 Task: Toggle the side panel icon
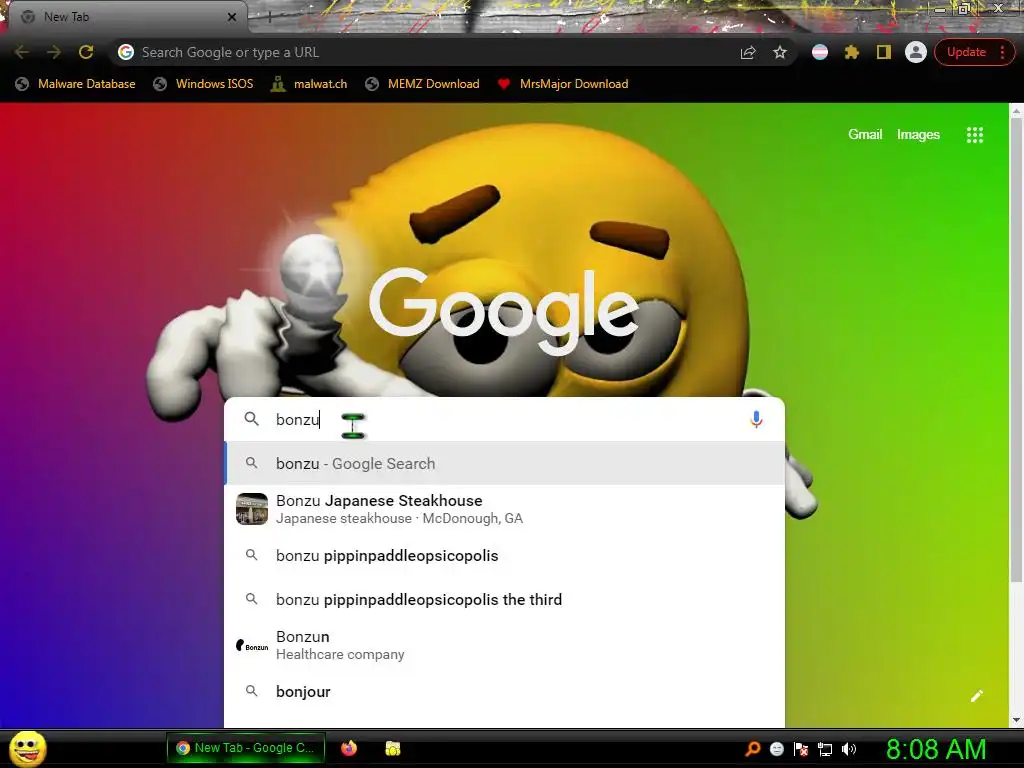coord(884,52)
